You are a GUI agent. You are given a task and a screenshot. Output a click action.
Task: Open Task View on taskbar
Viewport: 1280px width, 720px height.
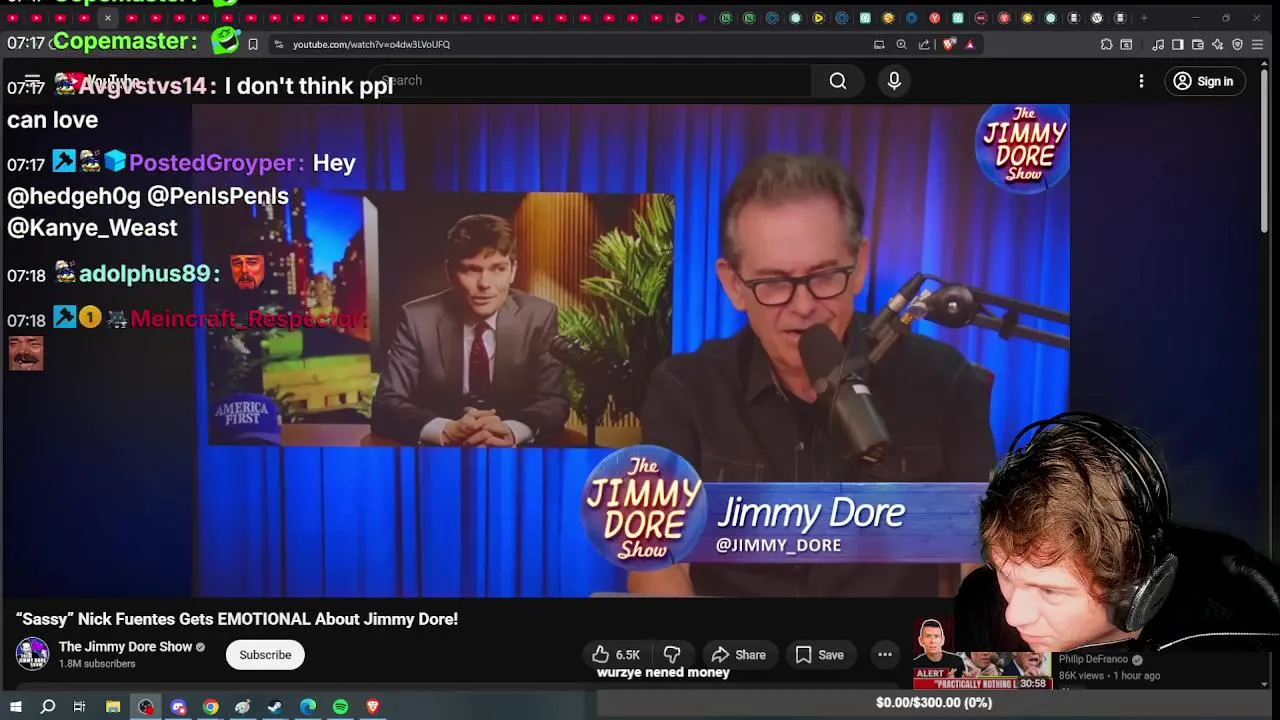coord(79,707)
